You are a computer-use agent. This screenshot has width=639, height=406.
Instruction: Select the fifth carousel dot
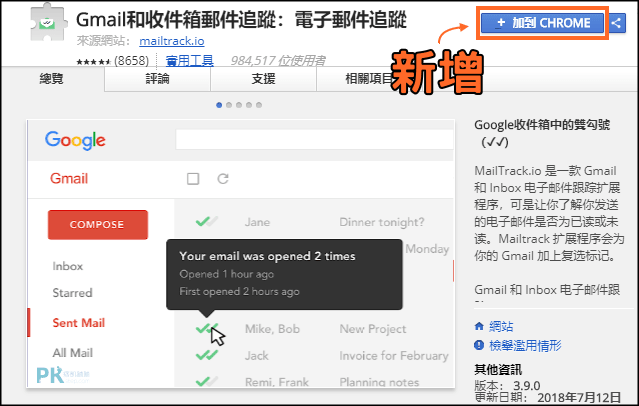click(x=259, y=105)
